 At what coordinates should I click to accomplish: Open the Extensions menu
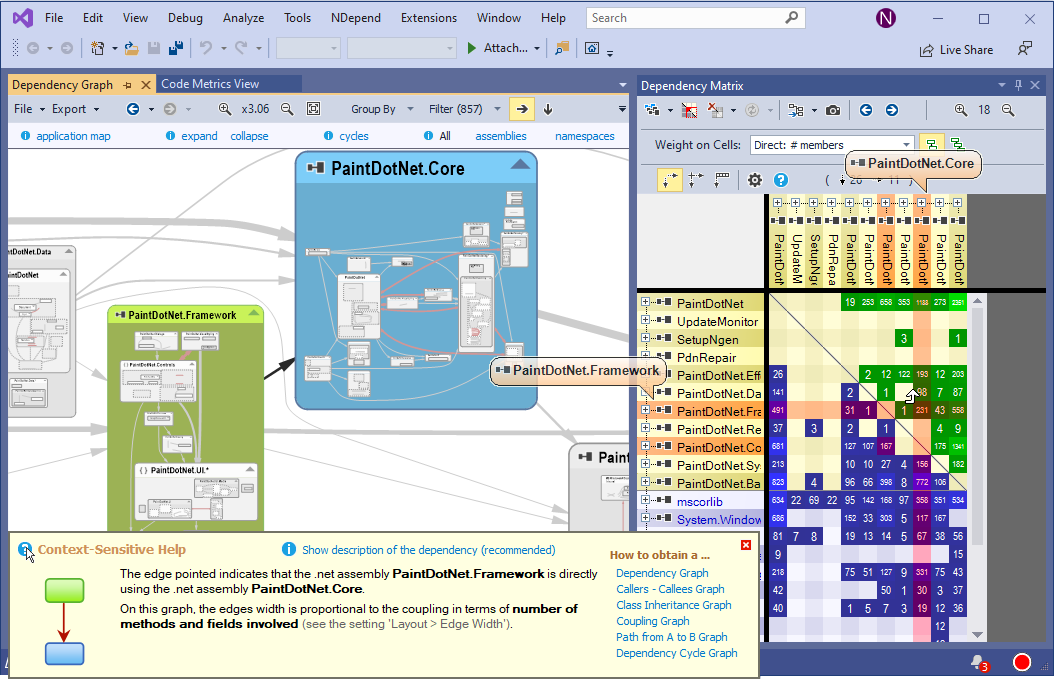click(429, 18)
